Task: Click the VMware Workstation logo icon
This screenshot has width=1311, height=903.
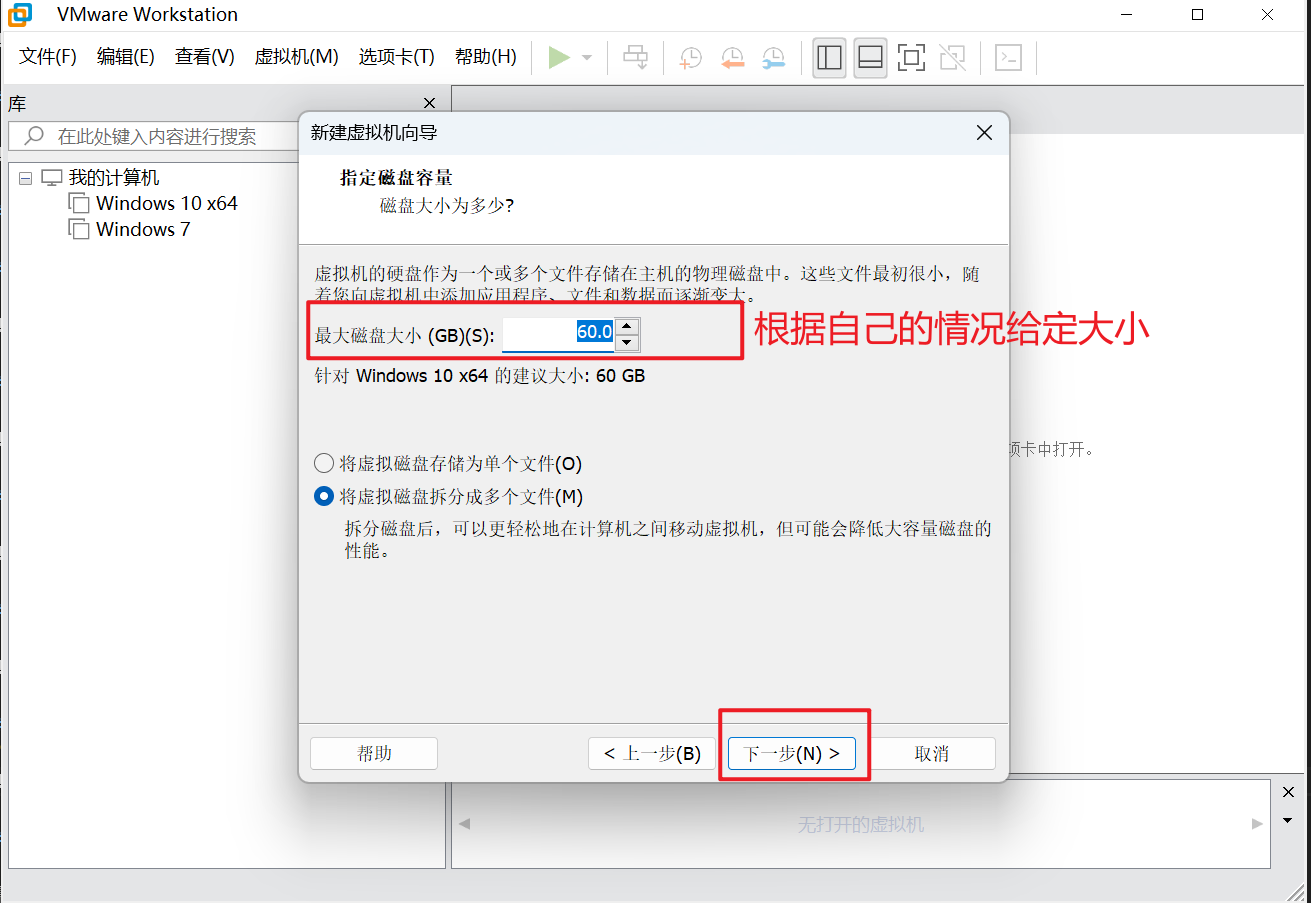Action: pyautogui.click(x=20, y=15)
